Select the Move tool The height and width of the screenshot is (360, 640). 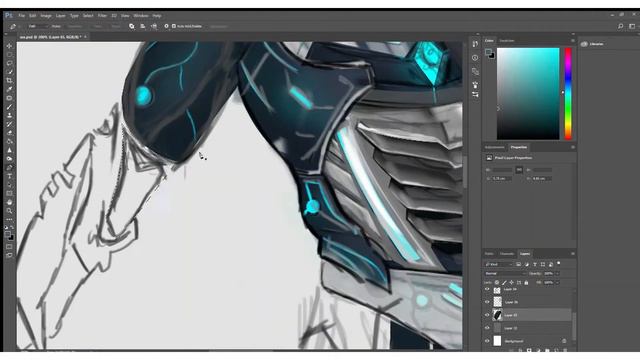[x=9, y=46]
